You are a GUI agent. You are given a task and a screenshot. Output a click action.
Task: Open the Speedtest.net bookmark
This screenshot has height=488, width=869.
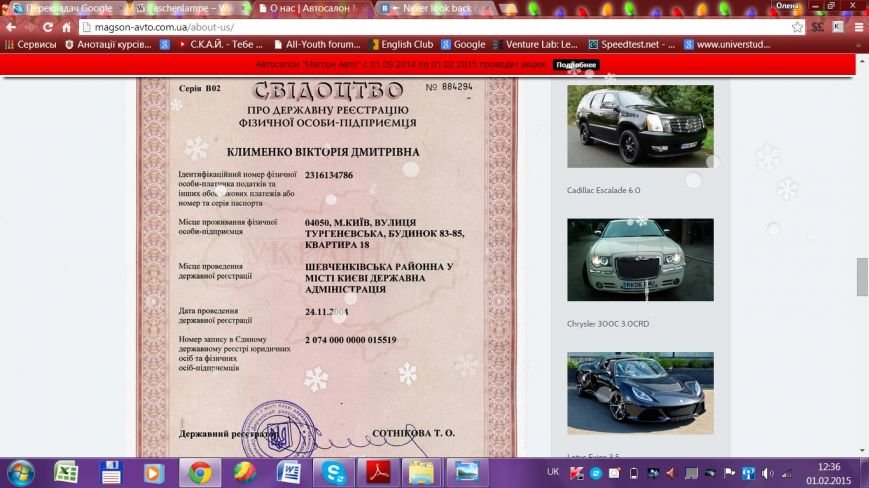(631, 44)
